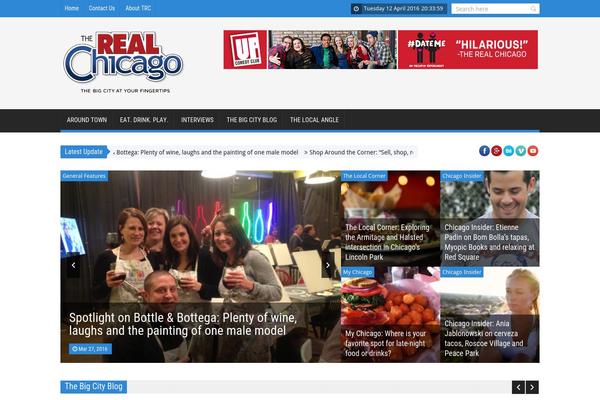Open the YouTube social icon

point(533,151)
